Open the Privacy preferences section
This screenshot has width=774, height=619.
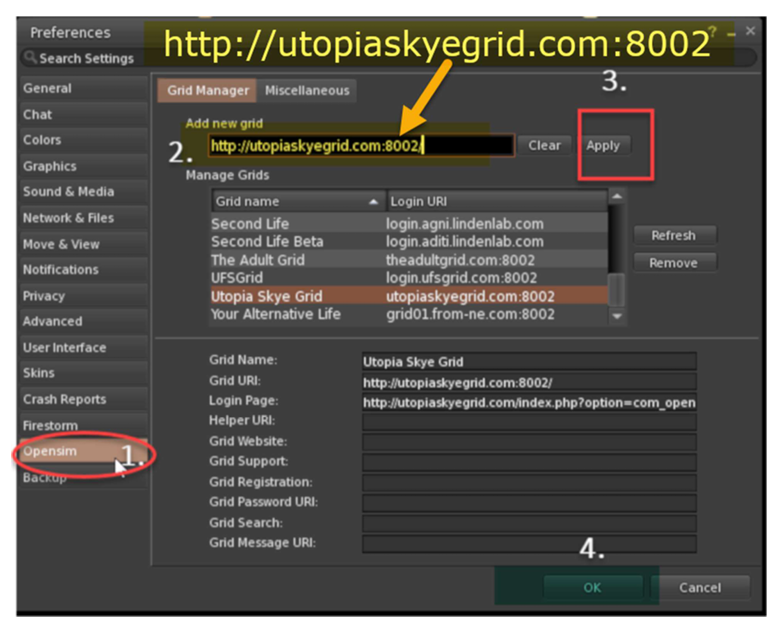point(84,296)
